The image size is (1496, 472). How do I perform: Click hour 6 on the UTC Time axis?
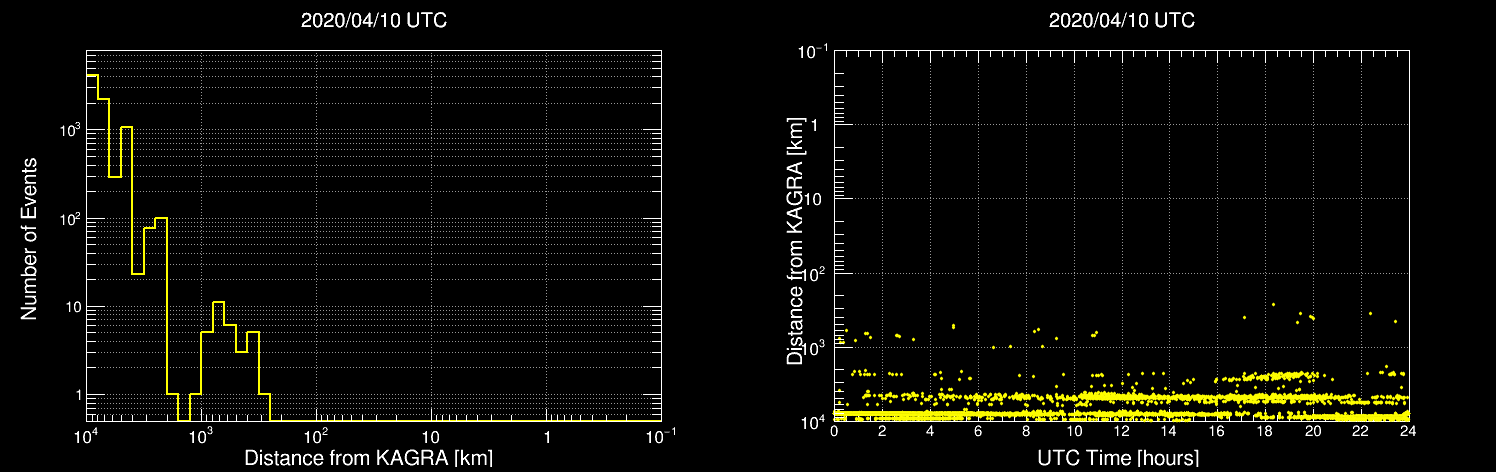[978, 431]
